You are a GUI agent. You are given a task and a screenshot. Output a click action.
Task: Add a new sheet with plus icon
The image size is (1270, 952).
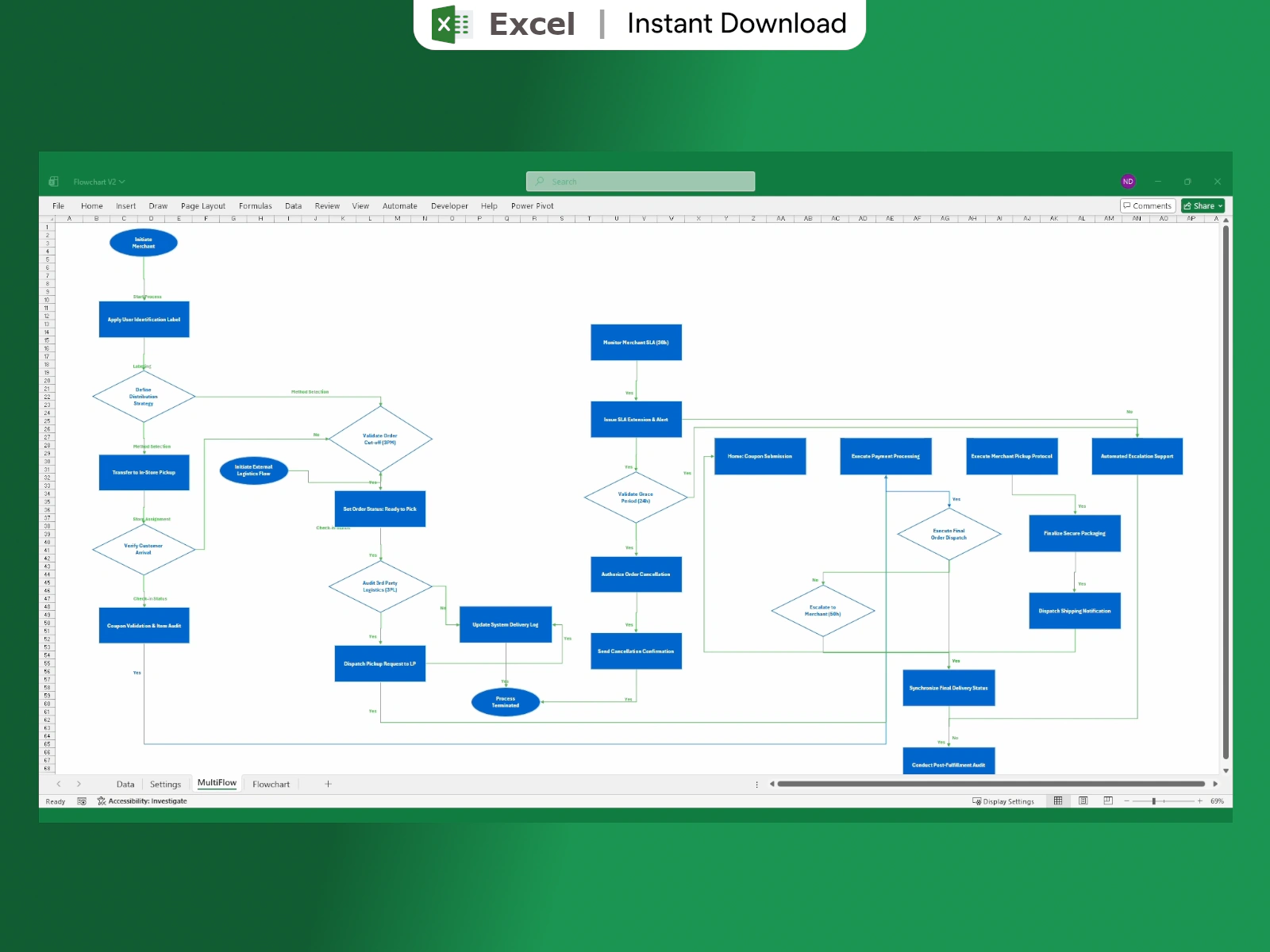tap(328, 784)
